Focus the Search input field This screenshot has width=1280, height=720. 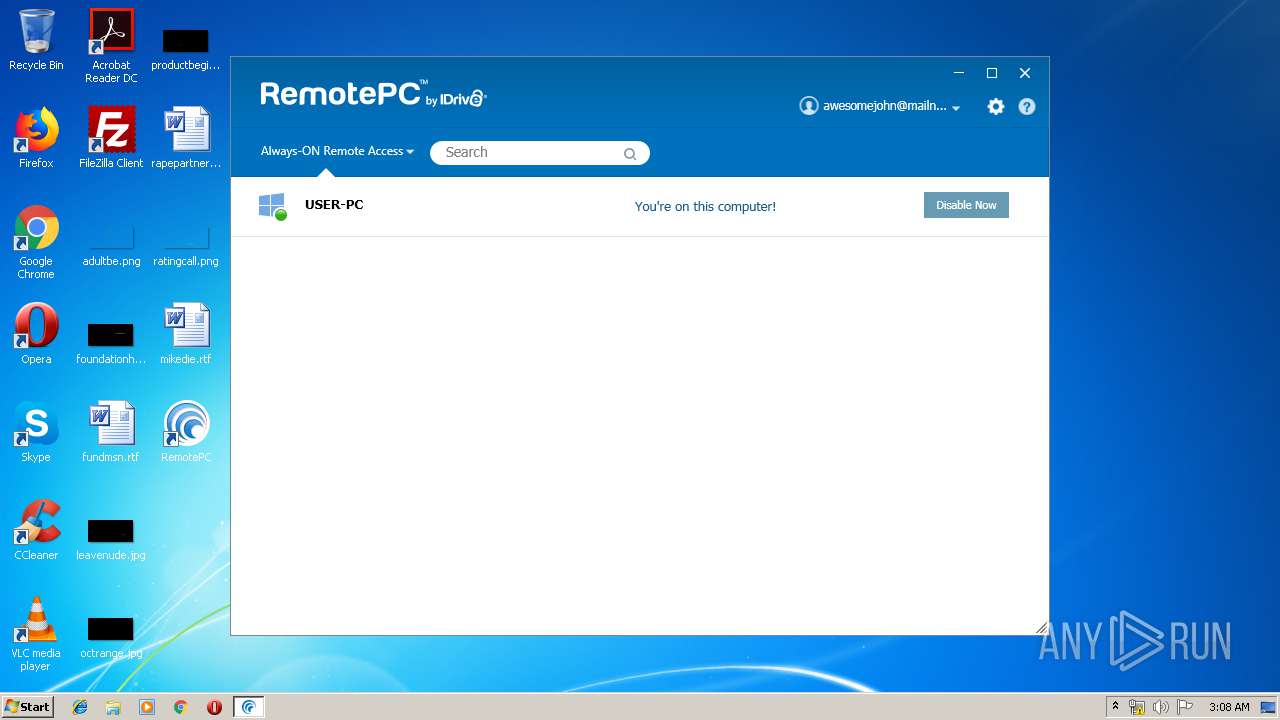540,153
